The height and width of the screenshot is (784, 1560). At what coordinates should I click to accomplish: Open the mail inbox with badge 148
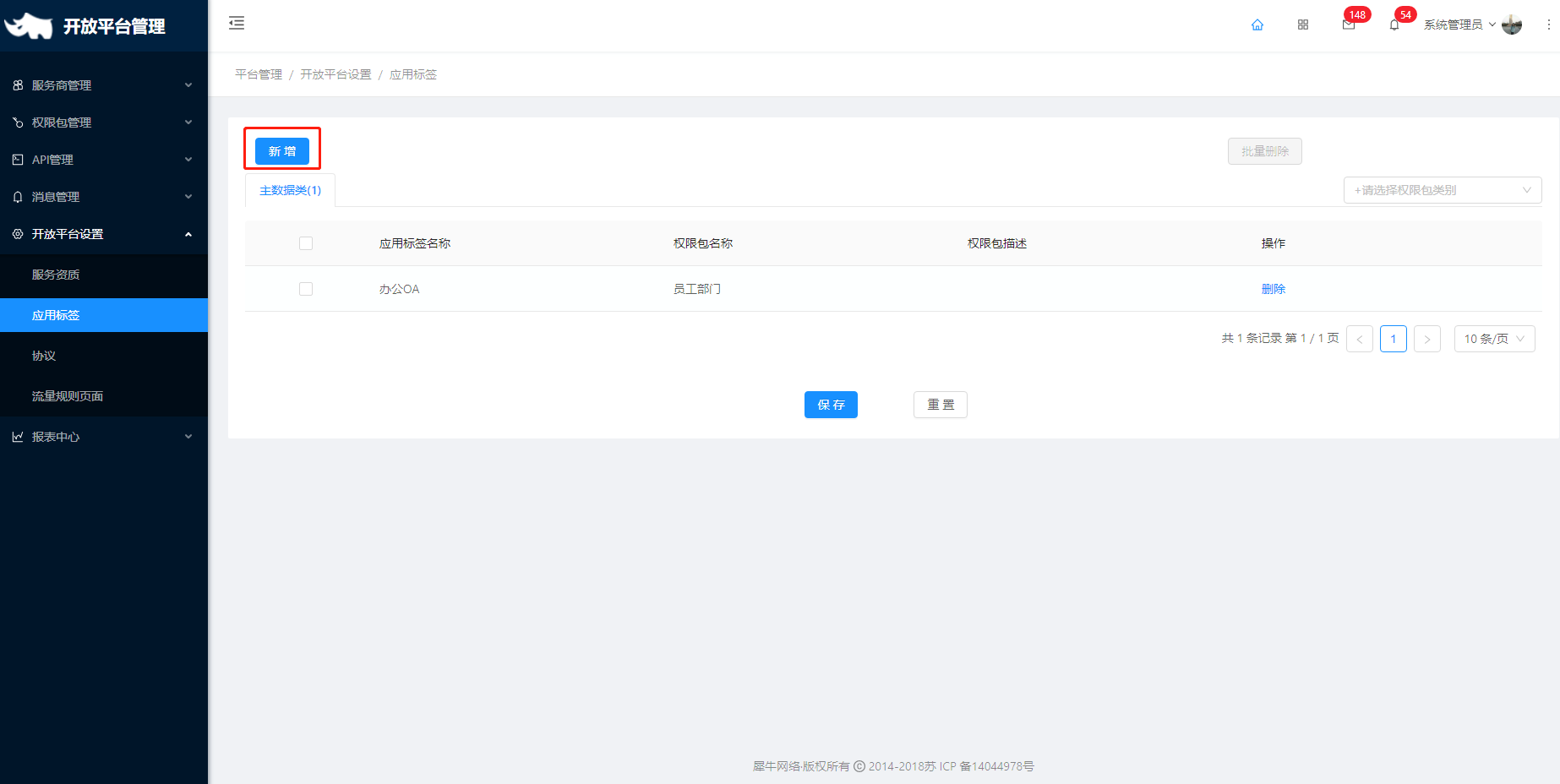1349,24
